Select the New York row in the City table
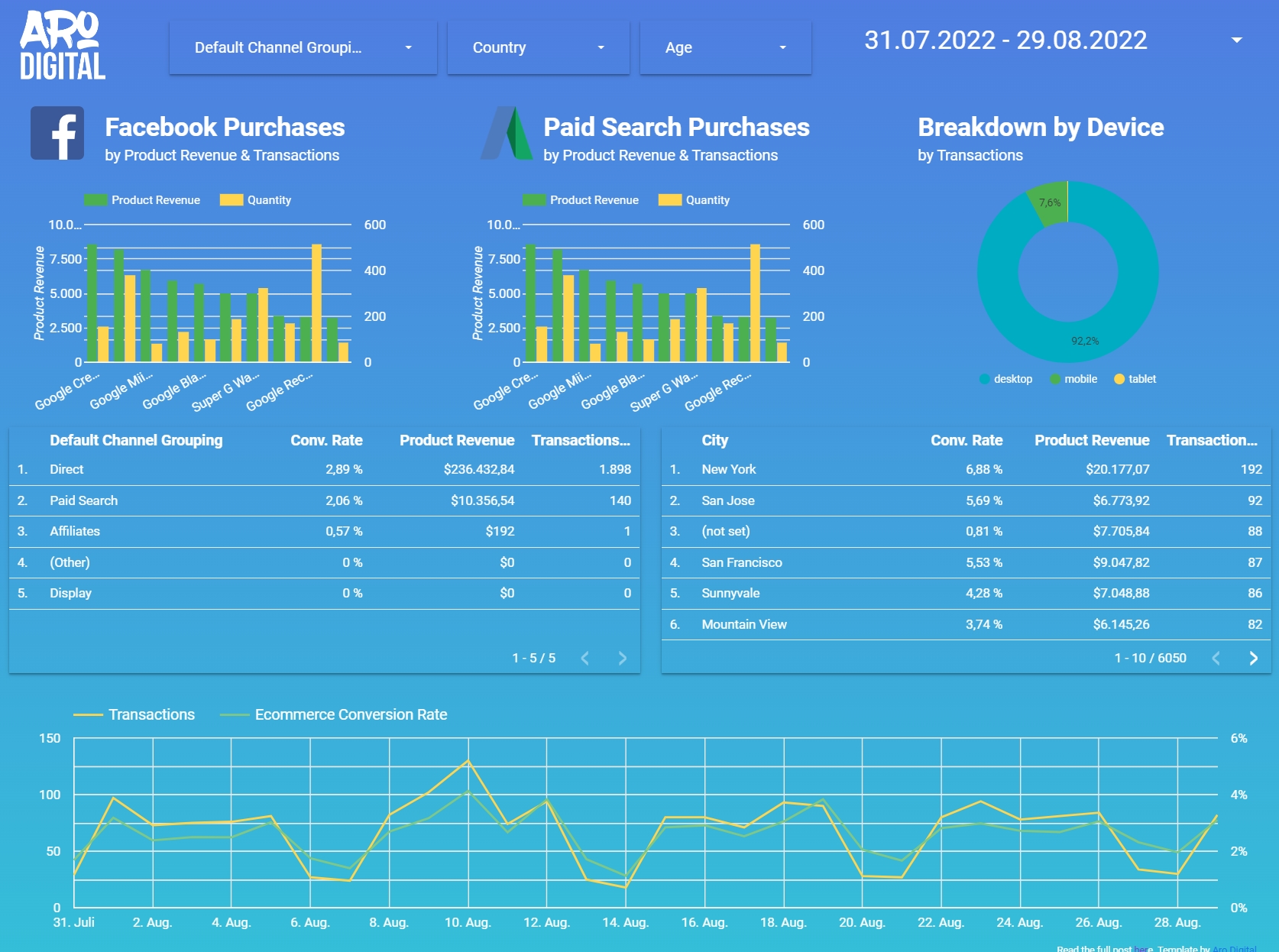 tap(728, 469)
